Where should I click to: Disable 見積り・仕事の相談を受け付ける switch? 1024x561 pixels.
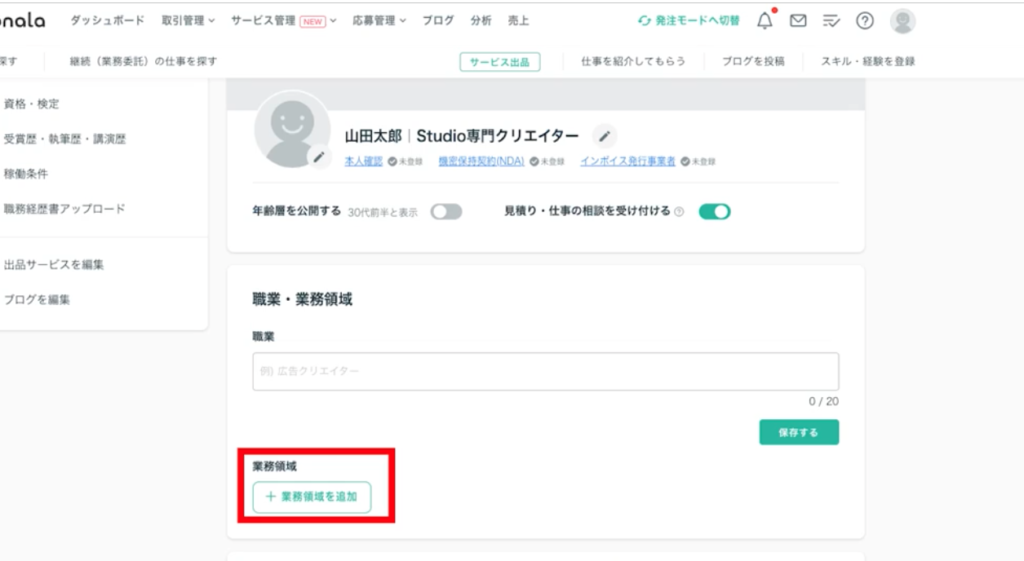pyautogui.click(x=714, y=212)
